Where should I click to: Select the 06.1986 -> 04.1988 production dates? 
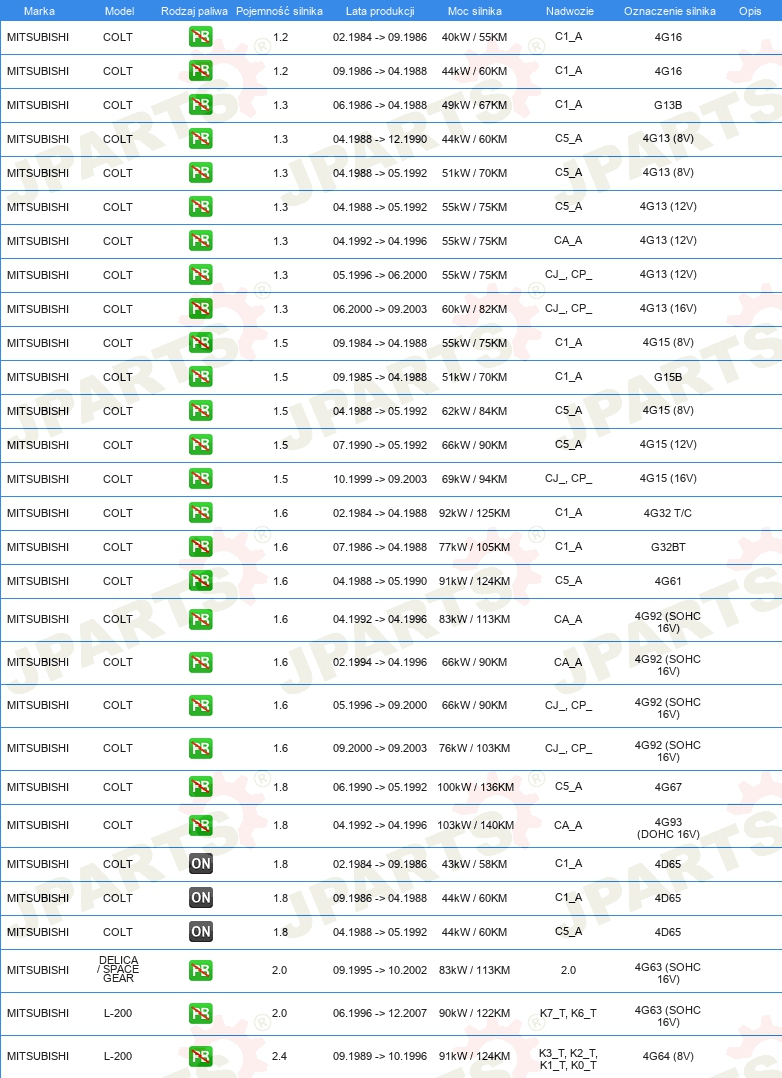(x=380, y=105)
